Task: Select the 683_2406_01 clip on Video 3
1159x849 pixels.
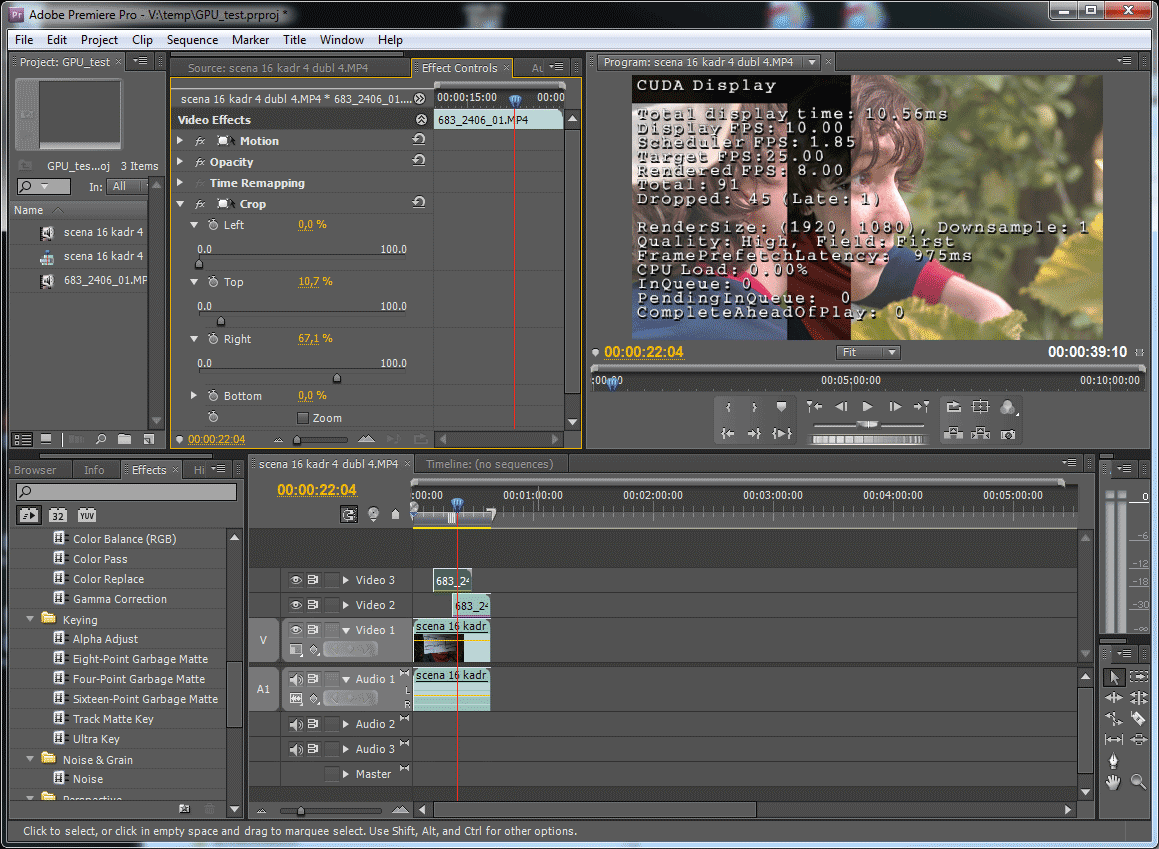Action: coord(452,580)
